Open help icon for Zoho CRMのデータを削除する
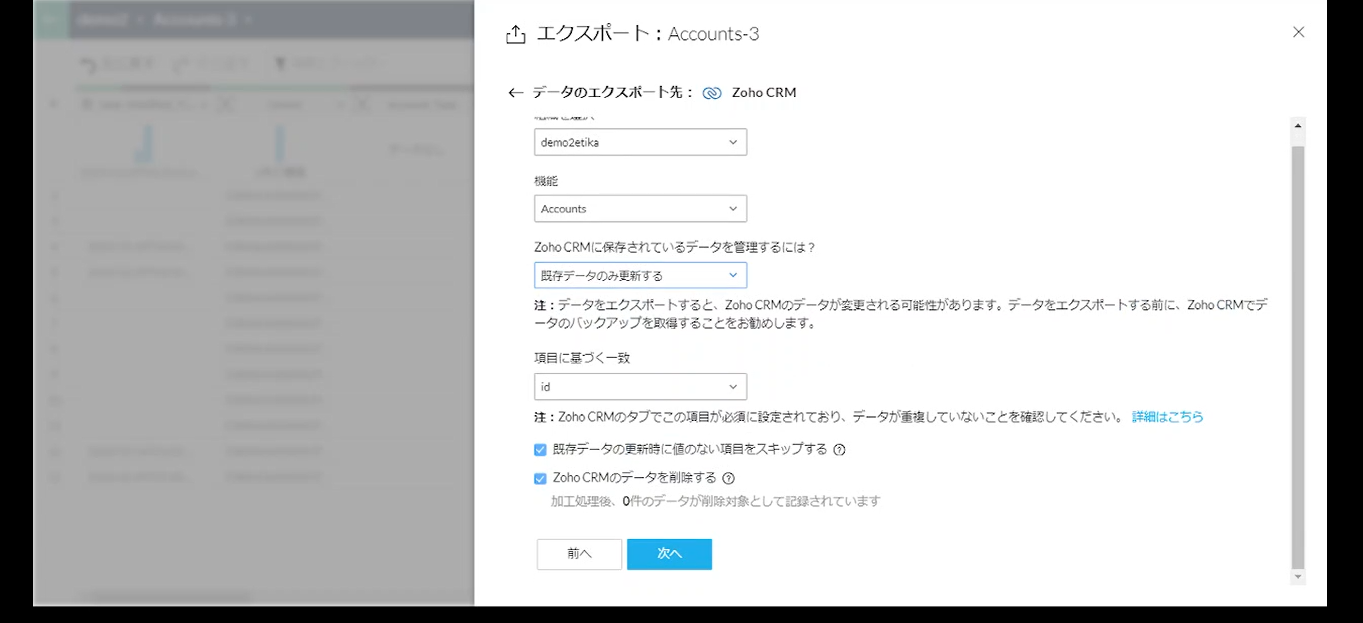1363x623 pixels. coord(729,478)
